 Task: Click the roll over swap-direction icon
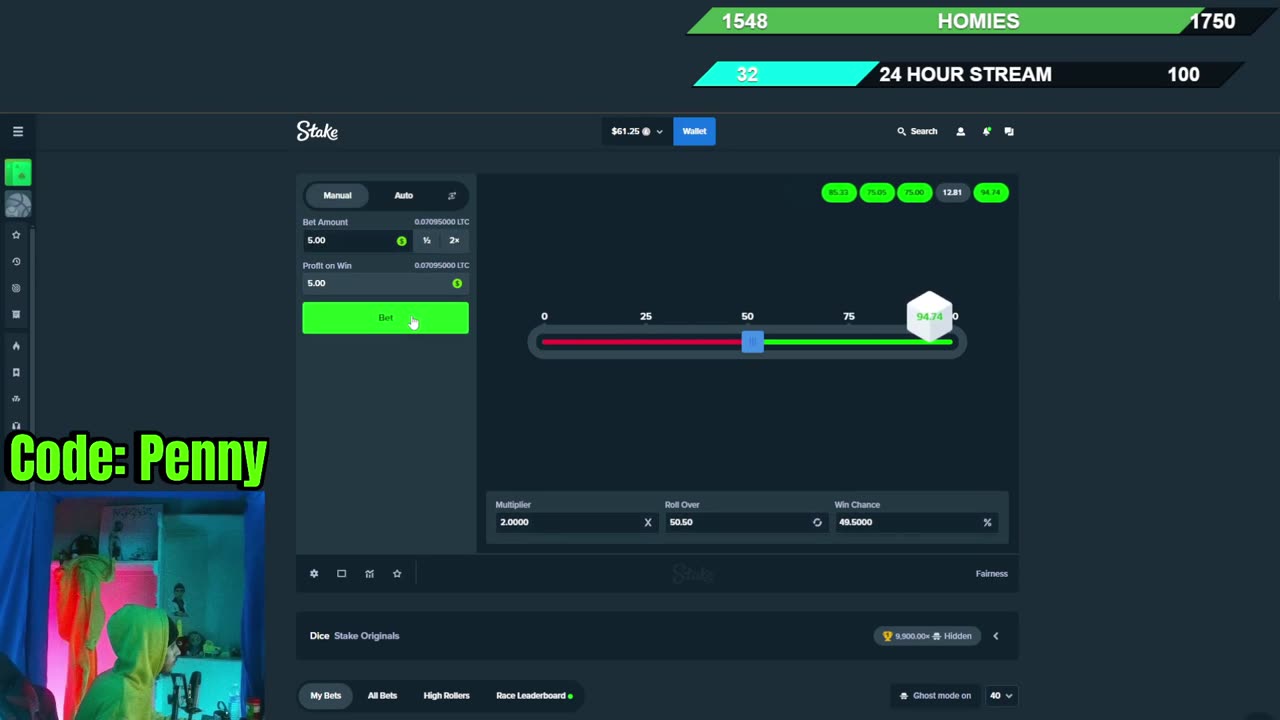(x=817, y=522)
